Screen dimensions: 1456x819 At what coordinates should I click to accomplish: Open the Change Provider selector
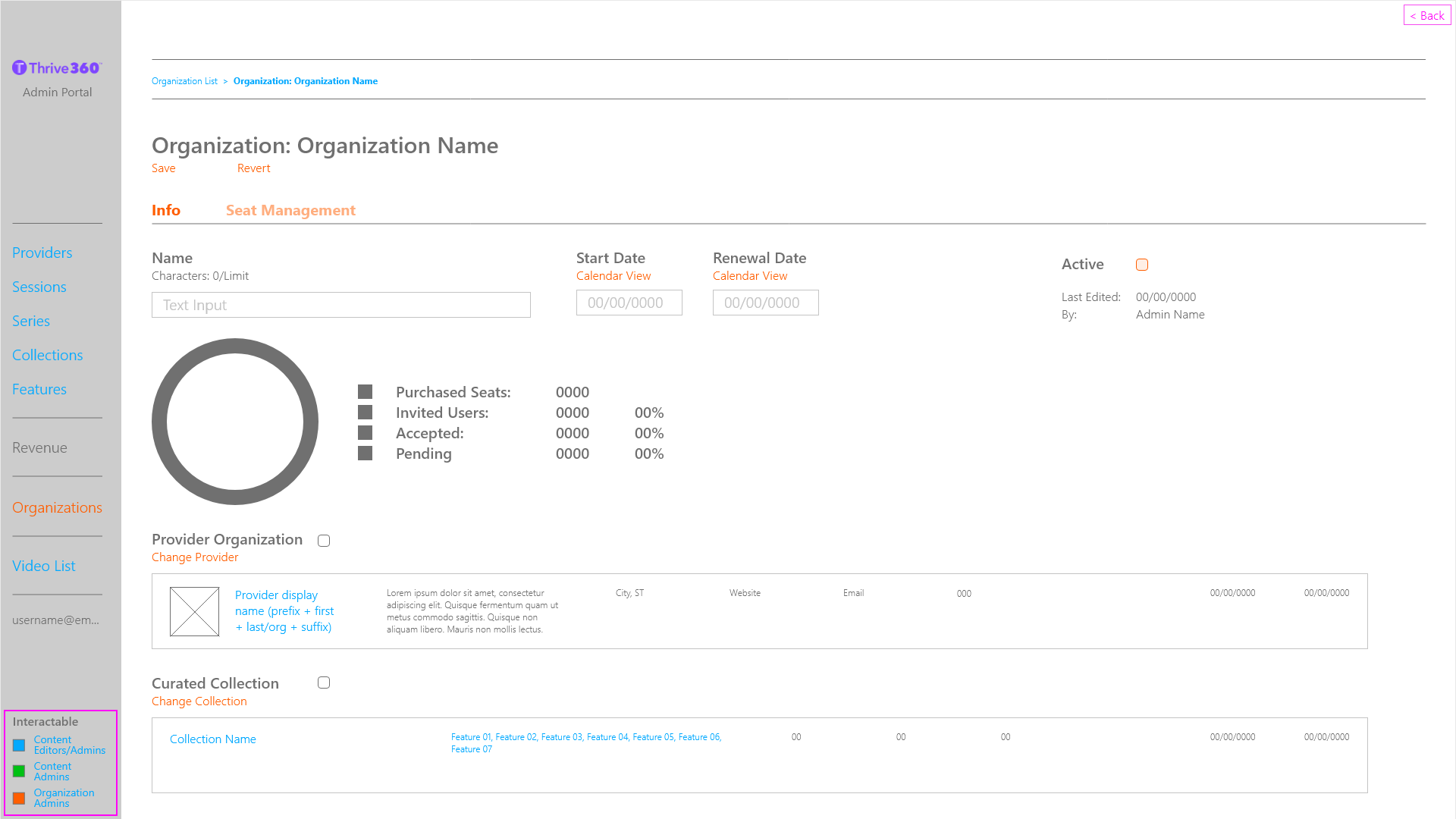click(195, 557)
